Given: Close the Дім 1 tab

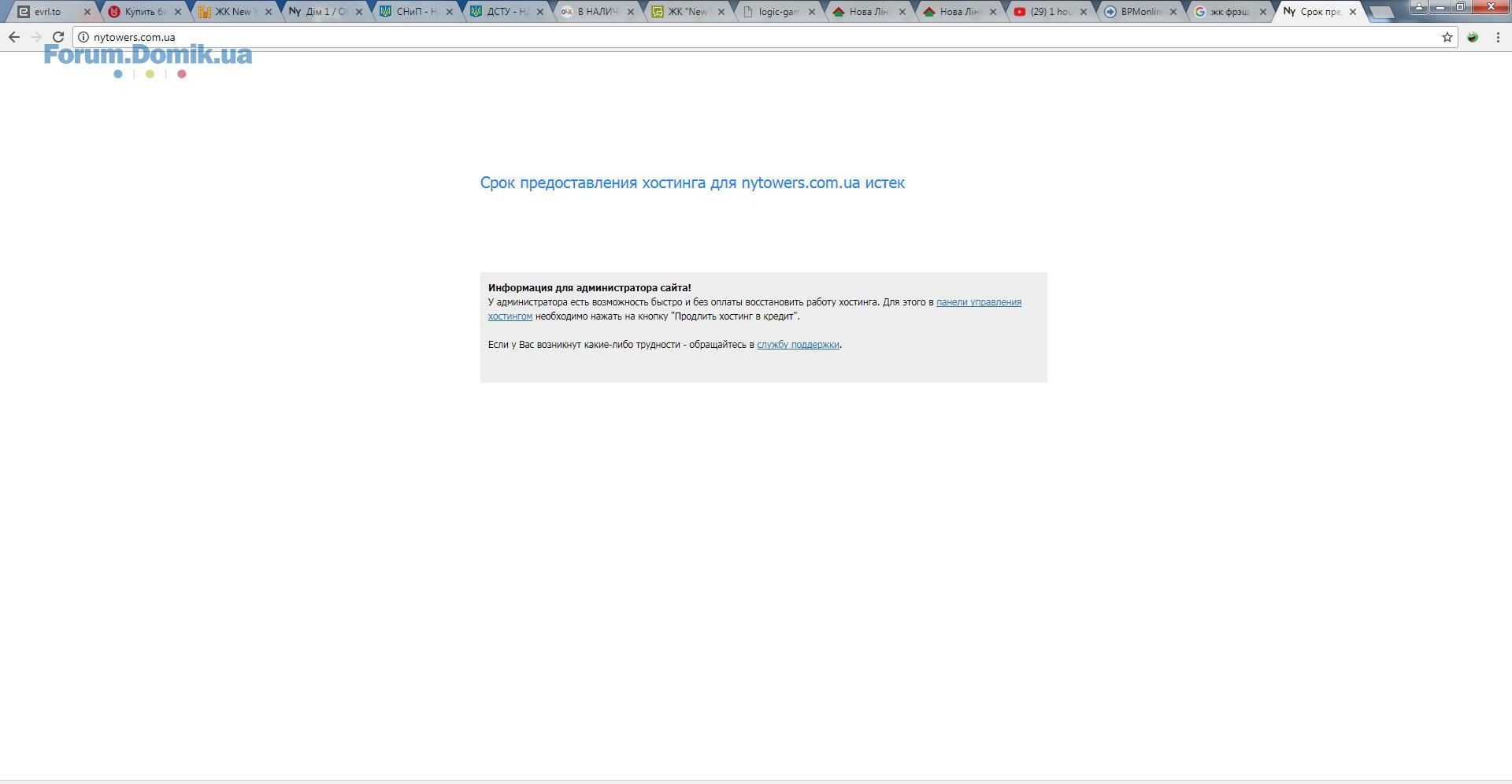Looking at the screenshot, I should pos(359,12).
